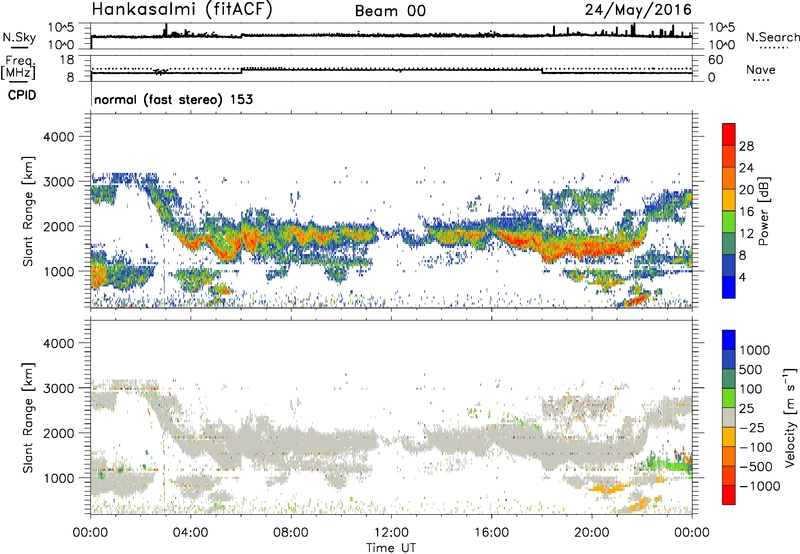
Task: Select the 'Freq. [MHz]' axis label
Action: click(x=18, y=67)
